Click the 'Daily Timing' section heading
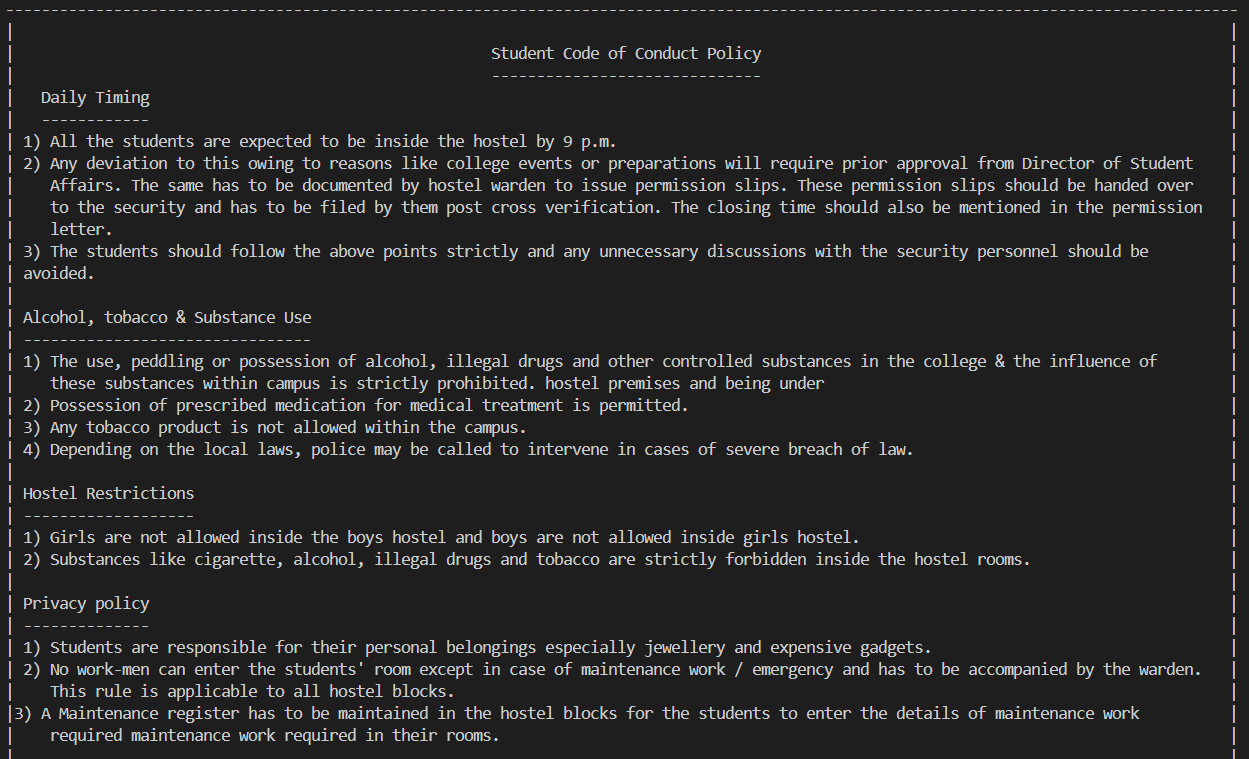 95,98
